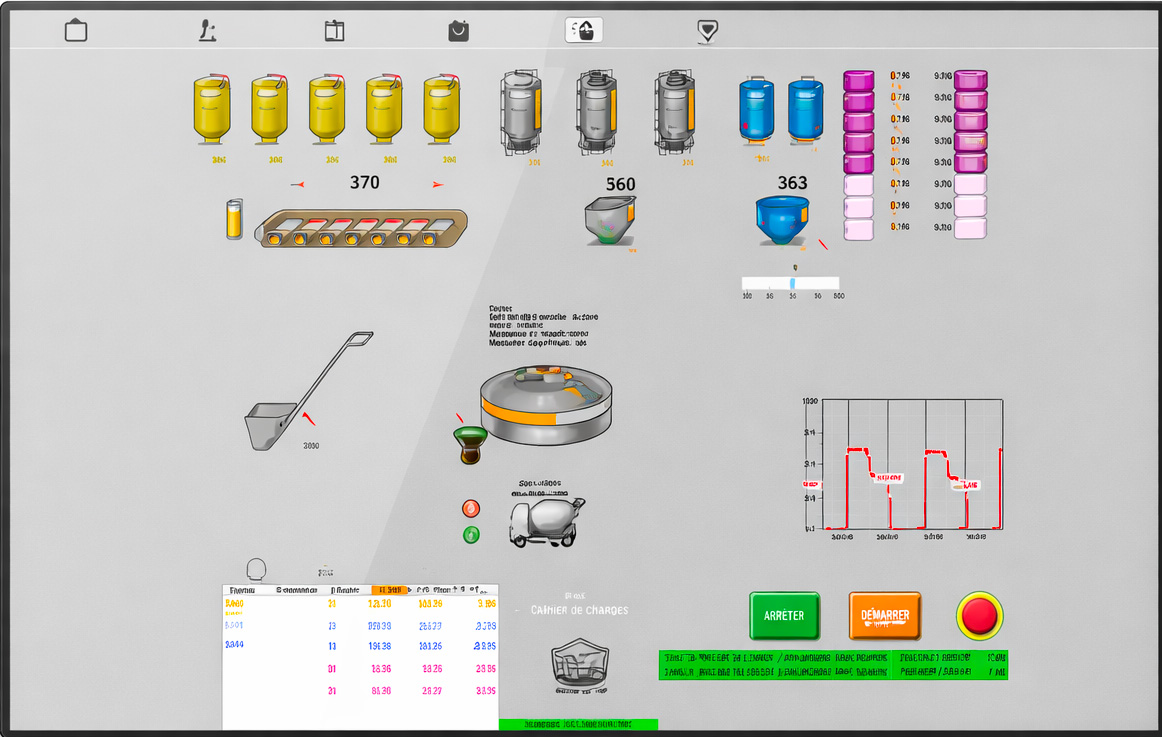
Task: Open the selected tab with highlighted icon
Action: 583,31
